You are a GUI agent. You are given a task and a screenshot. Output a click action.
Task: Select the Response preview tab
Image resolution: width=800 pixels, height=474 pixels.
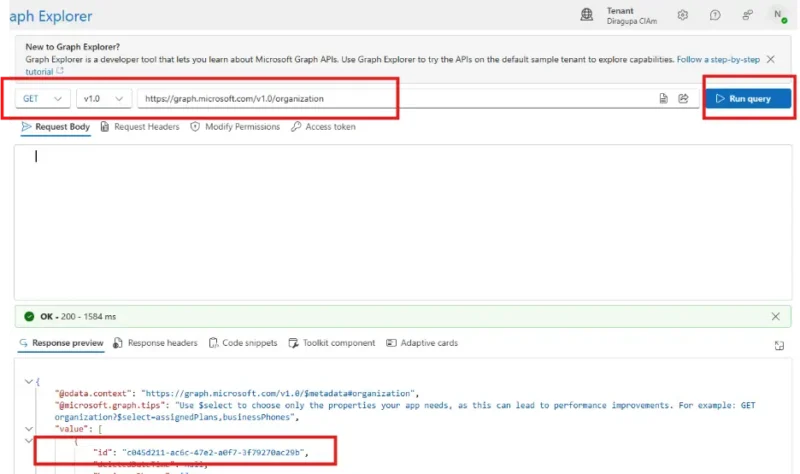click(x=61, y=343)
